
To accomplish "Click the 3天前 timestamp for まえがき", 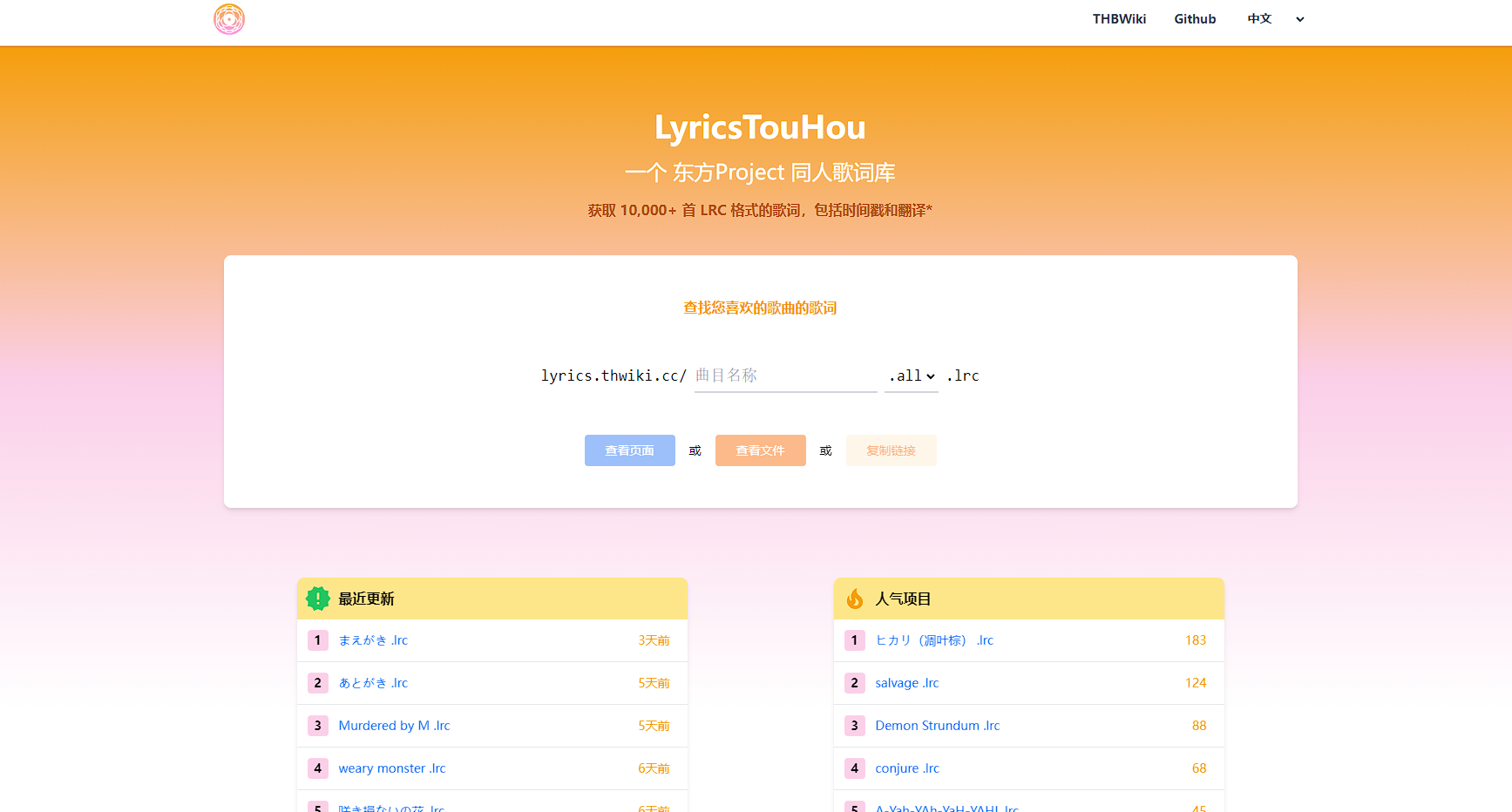I will tap(654, 640).
